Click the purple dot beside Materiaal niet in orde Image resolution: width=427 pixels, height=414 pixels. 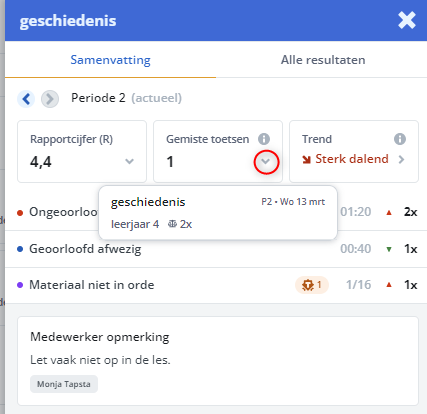click(20, 285)
